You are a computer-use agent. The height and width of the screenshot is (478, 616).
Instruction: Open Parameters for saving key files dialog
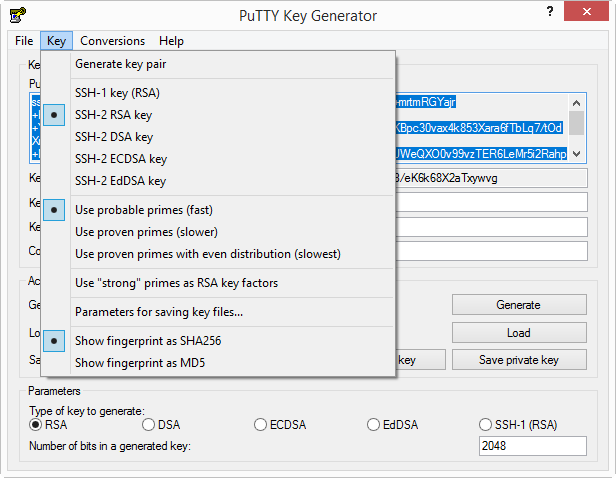(218, 312)
